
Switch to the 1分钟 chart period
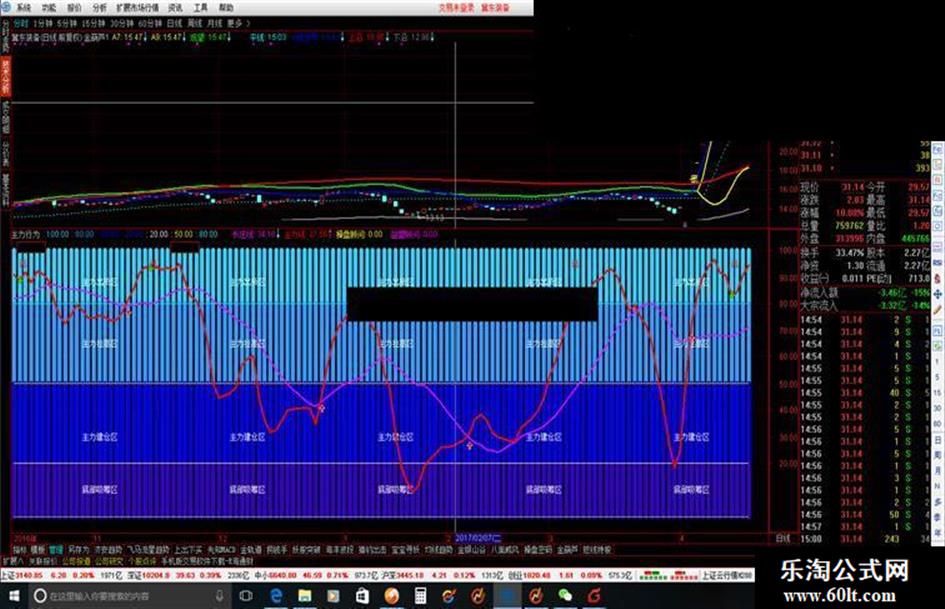(43, 23)
